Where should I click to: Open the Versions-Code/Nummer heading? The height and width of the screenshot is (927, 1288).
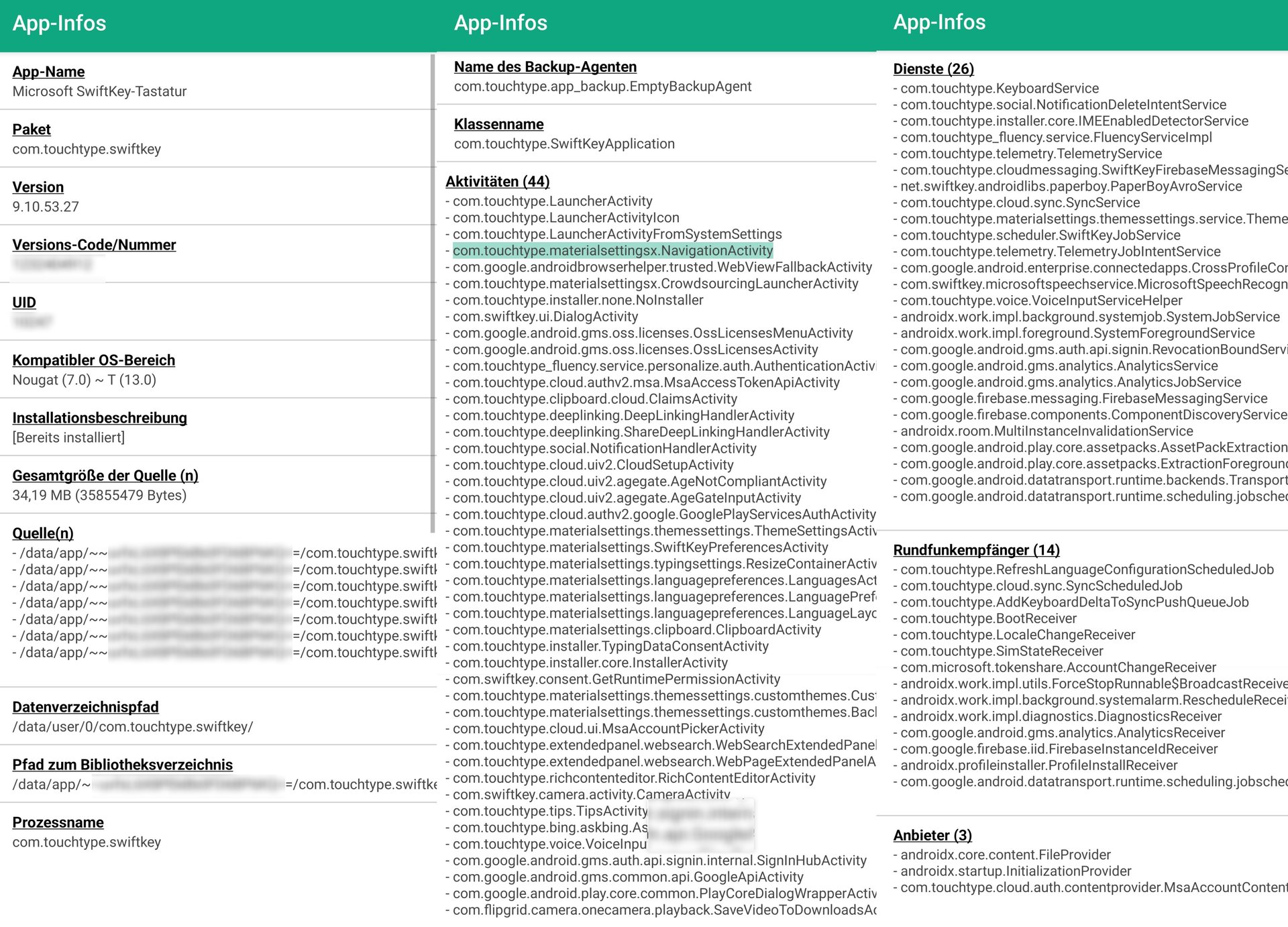point(94,245)
